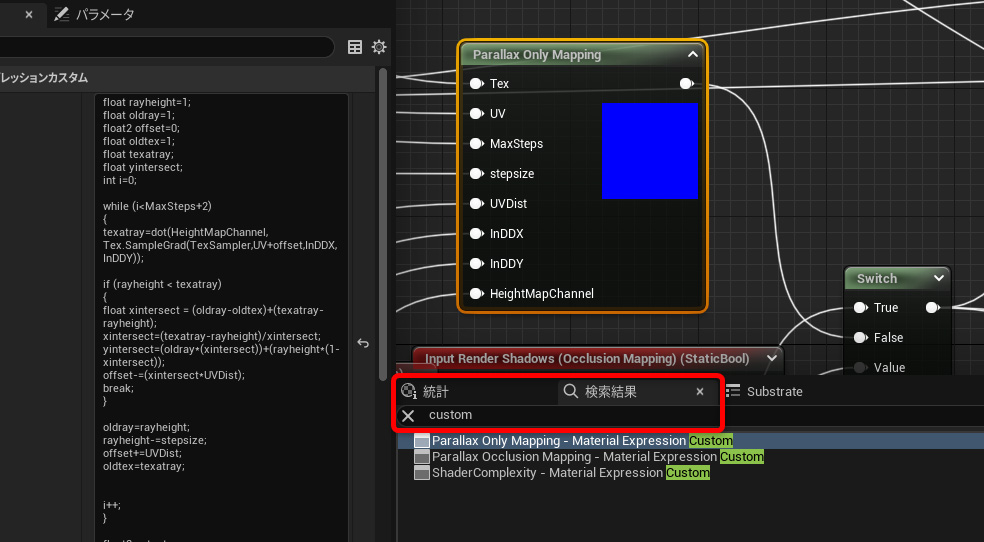Viewport: 984px width, 542px height.
Task: Reset the code property to default arrow
Action: coord(363,343)
